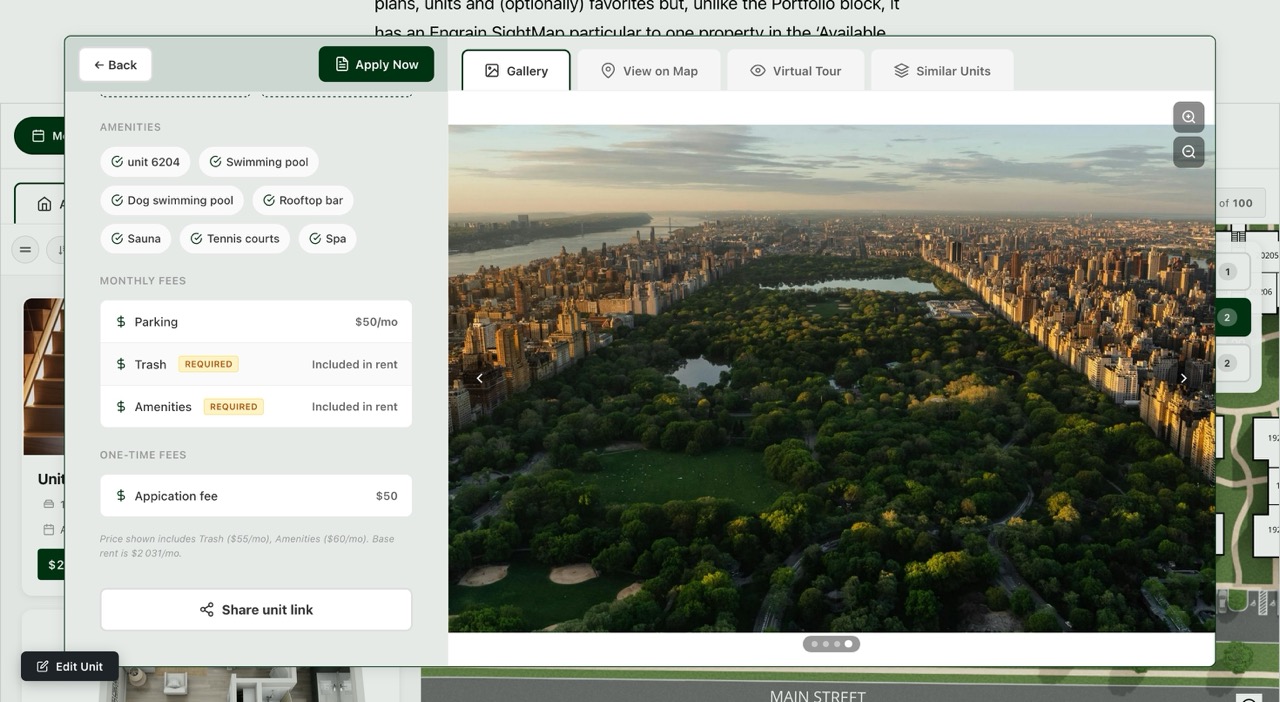Zoom out of the gallery image
The image size is (1280, 702).
point(1188,152)
